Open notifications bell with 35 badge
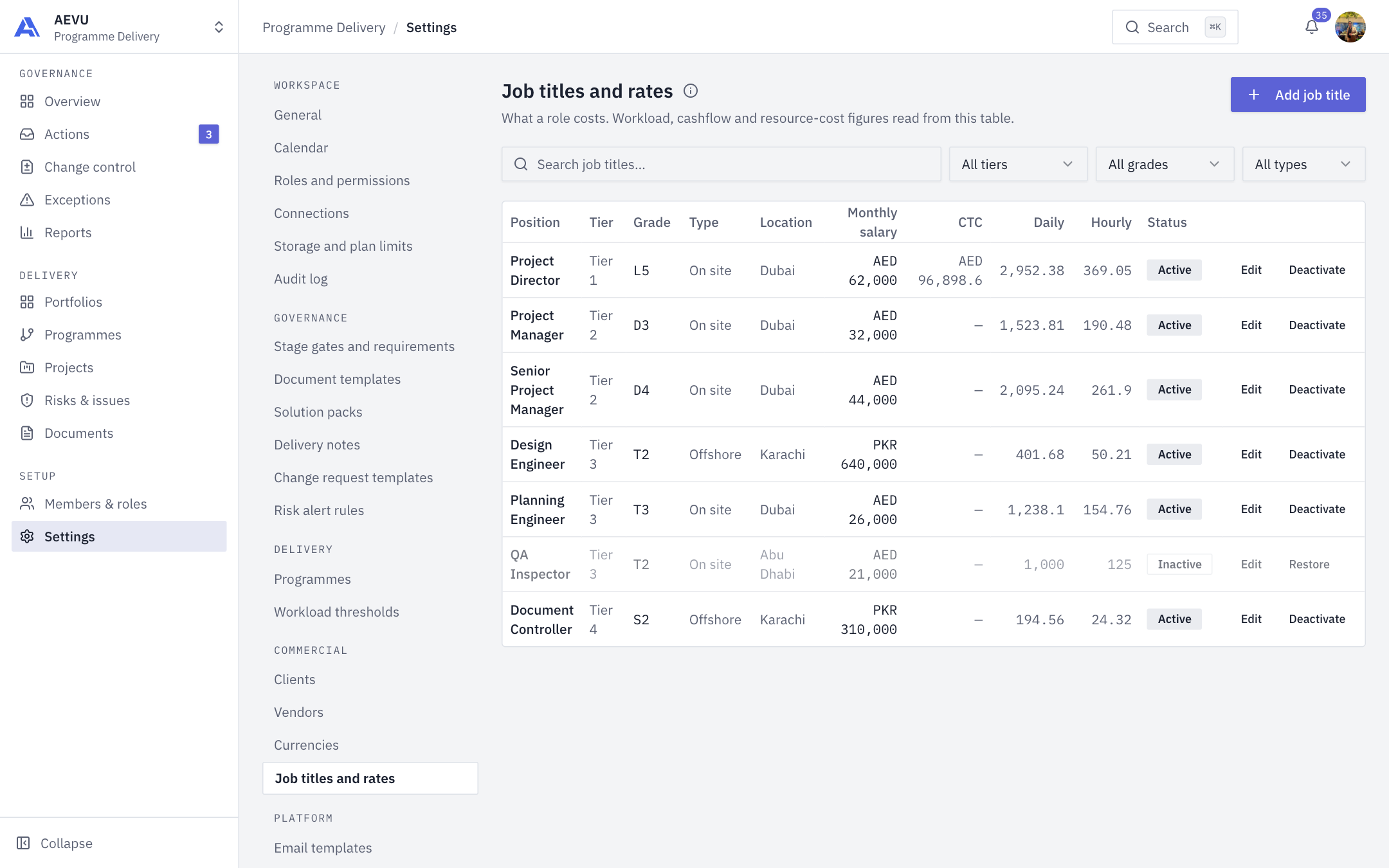This screenshot has width=1389, height=868. pyautogui.click(x=1312, y=27)
